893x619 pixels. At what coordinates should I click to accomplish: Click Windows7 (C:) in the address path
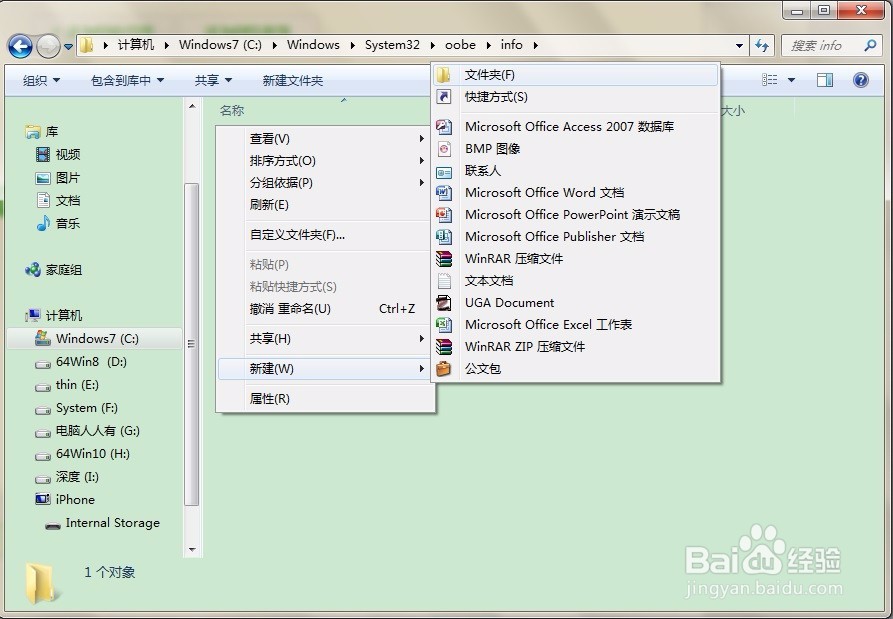[220, 45]
